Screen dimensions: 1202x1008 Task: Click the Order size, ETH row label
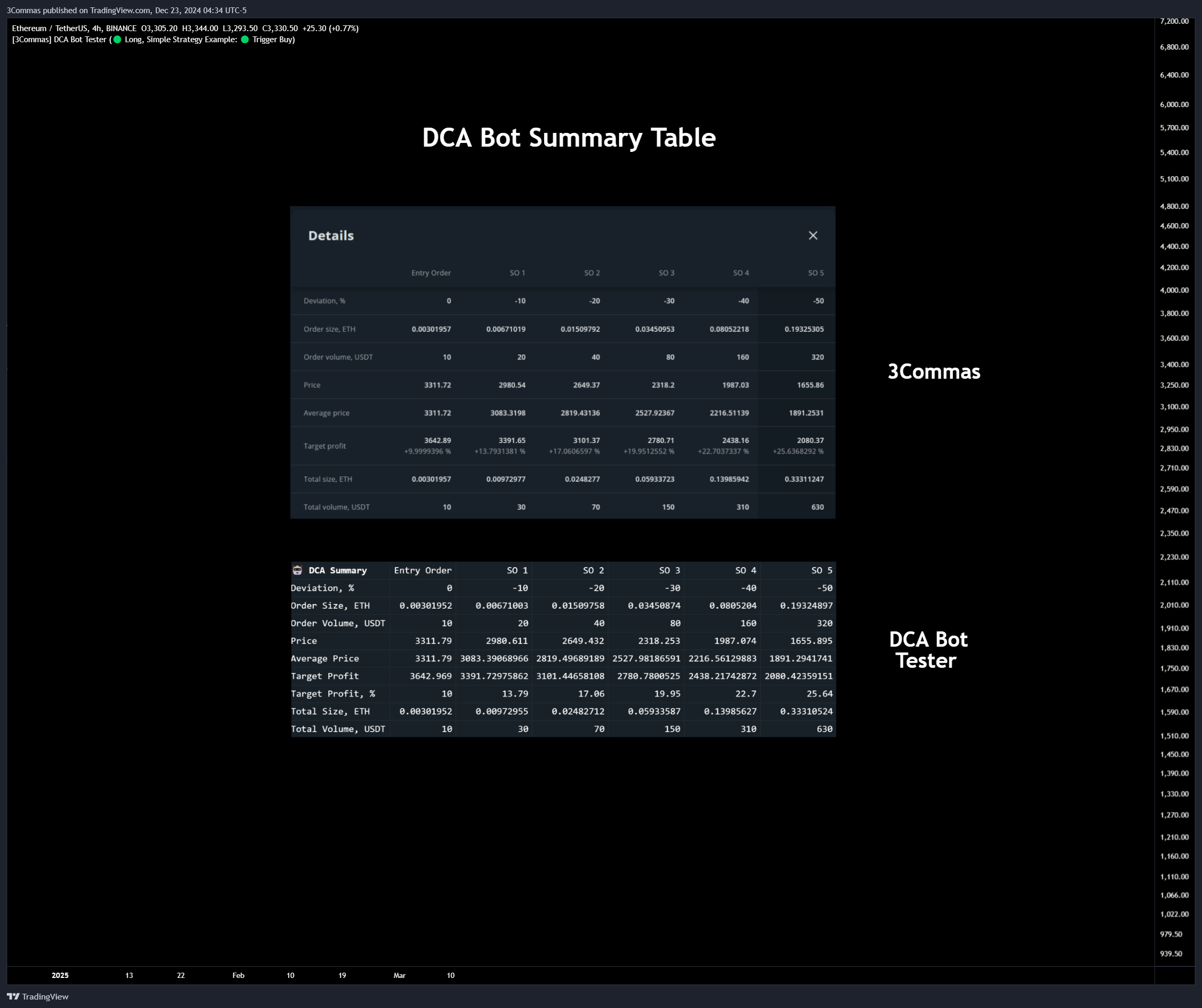[330, 329]
